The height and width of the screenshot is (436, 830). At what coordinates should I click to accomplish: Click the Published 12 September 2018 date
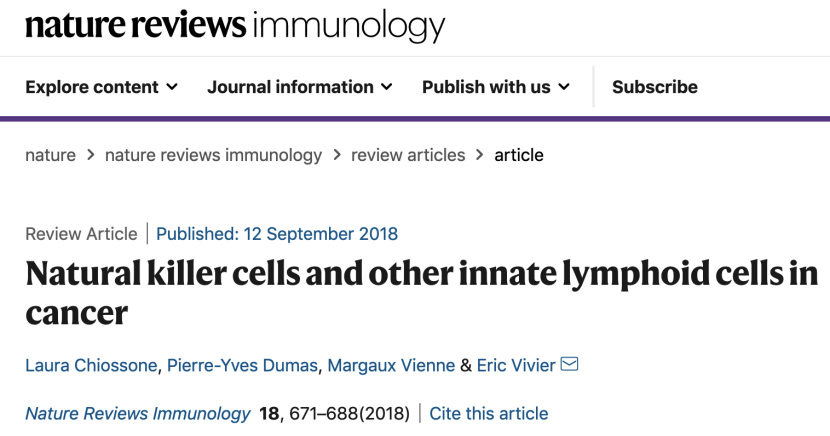pyautogui.click(x=277, y=234)
